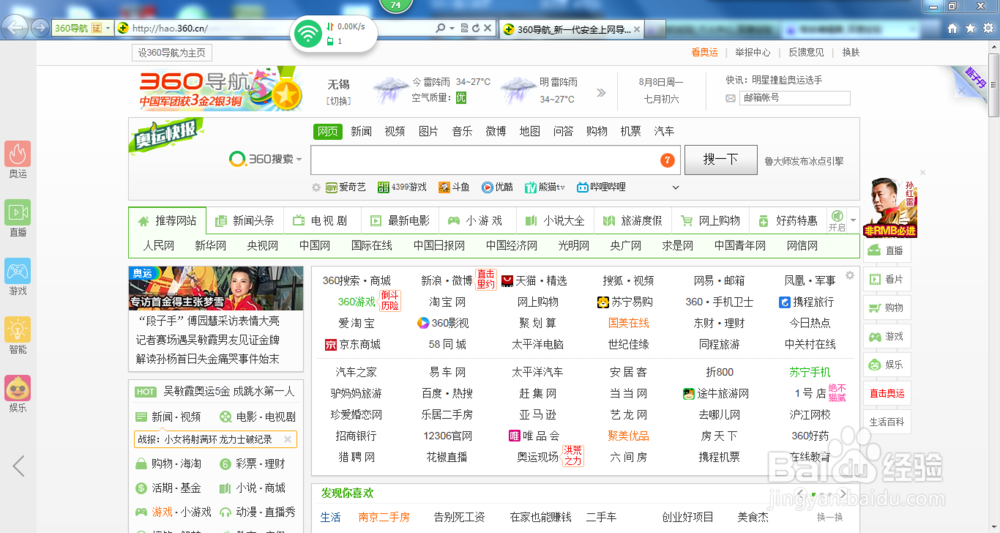Open browser settings gear icon

point(988,28)
